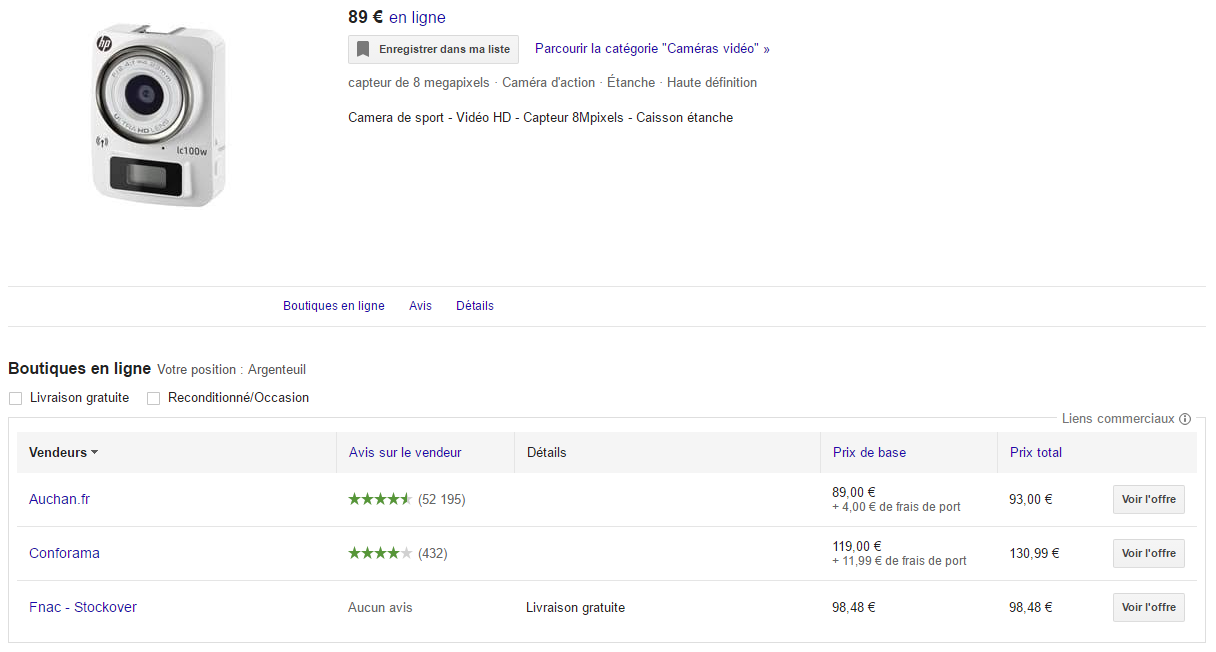Click the Auchan.fr star rating

pos(380,499)
